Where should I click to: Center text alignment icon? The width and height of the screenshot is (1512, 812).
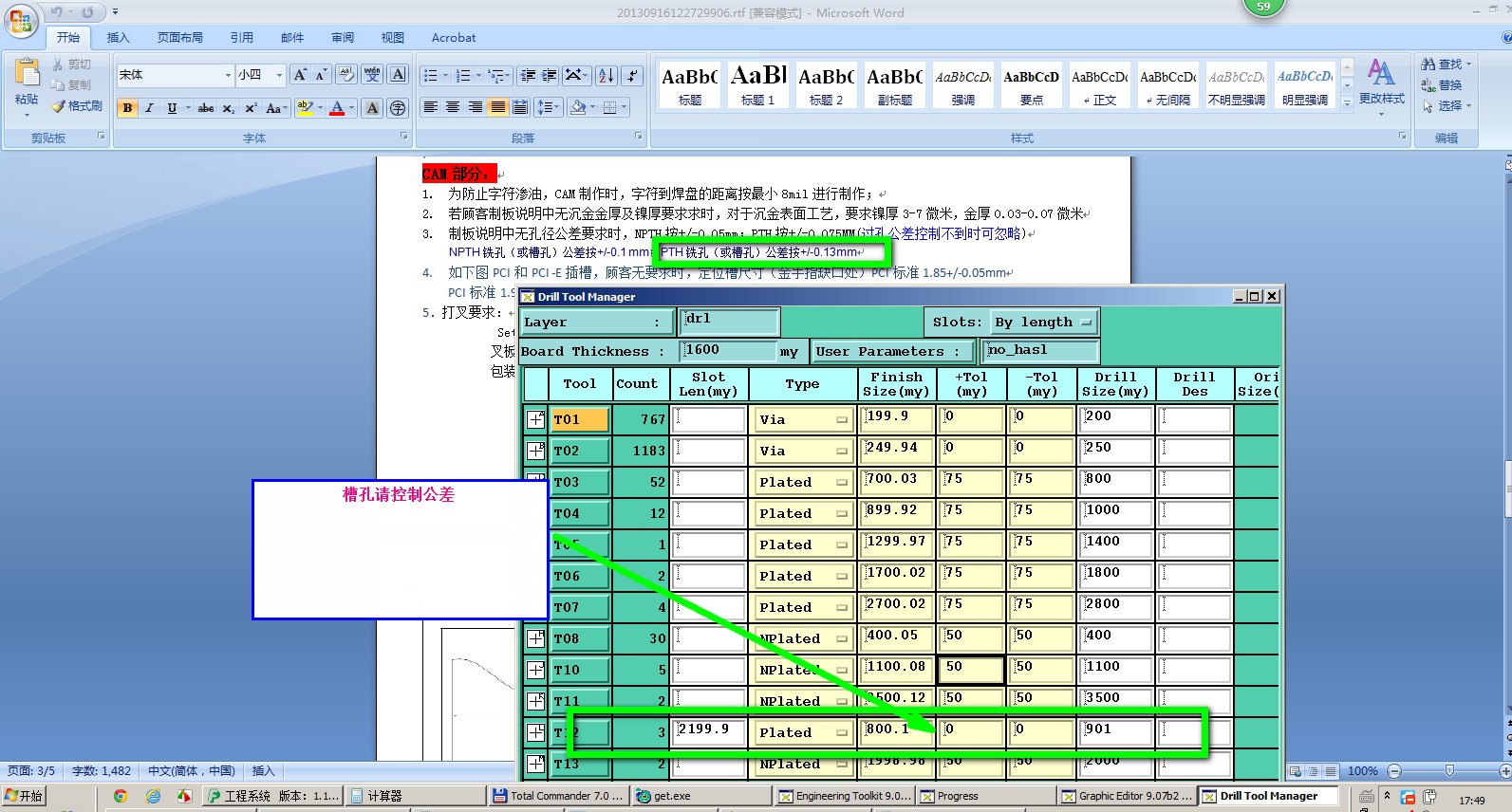pyautogui.click(x=453, y=107)
